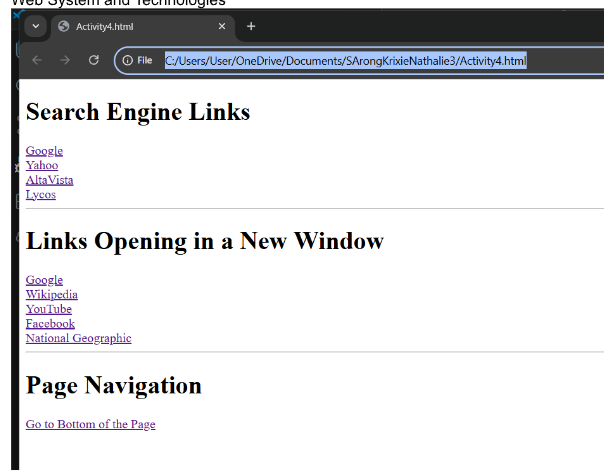This screenshot has height=475, width=604.
Task: Click the globe favicon on the tab
Action: pos(64,26)
